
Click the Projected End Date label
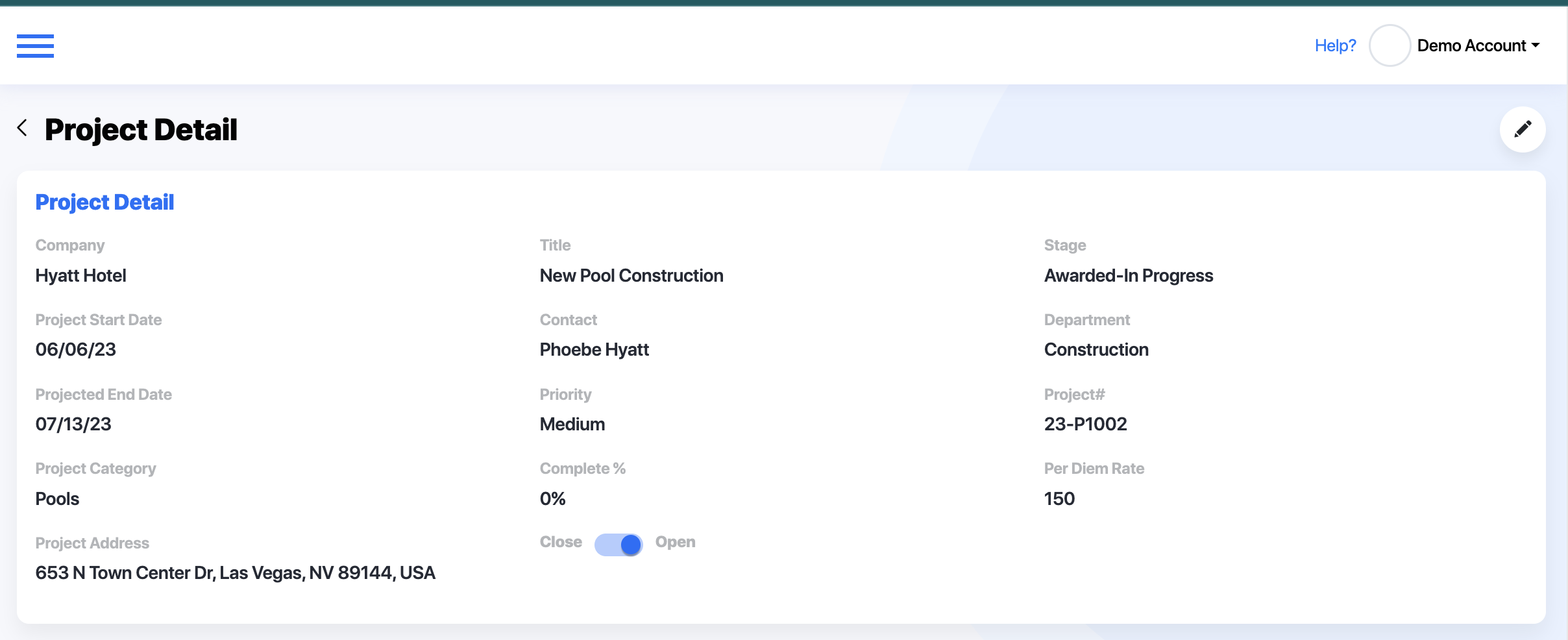pos(104,395)
